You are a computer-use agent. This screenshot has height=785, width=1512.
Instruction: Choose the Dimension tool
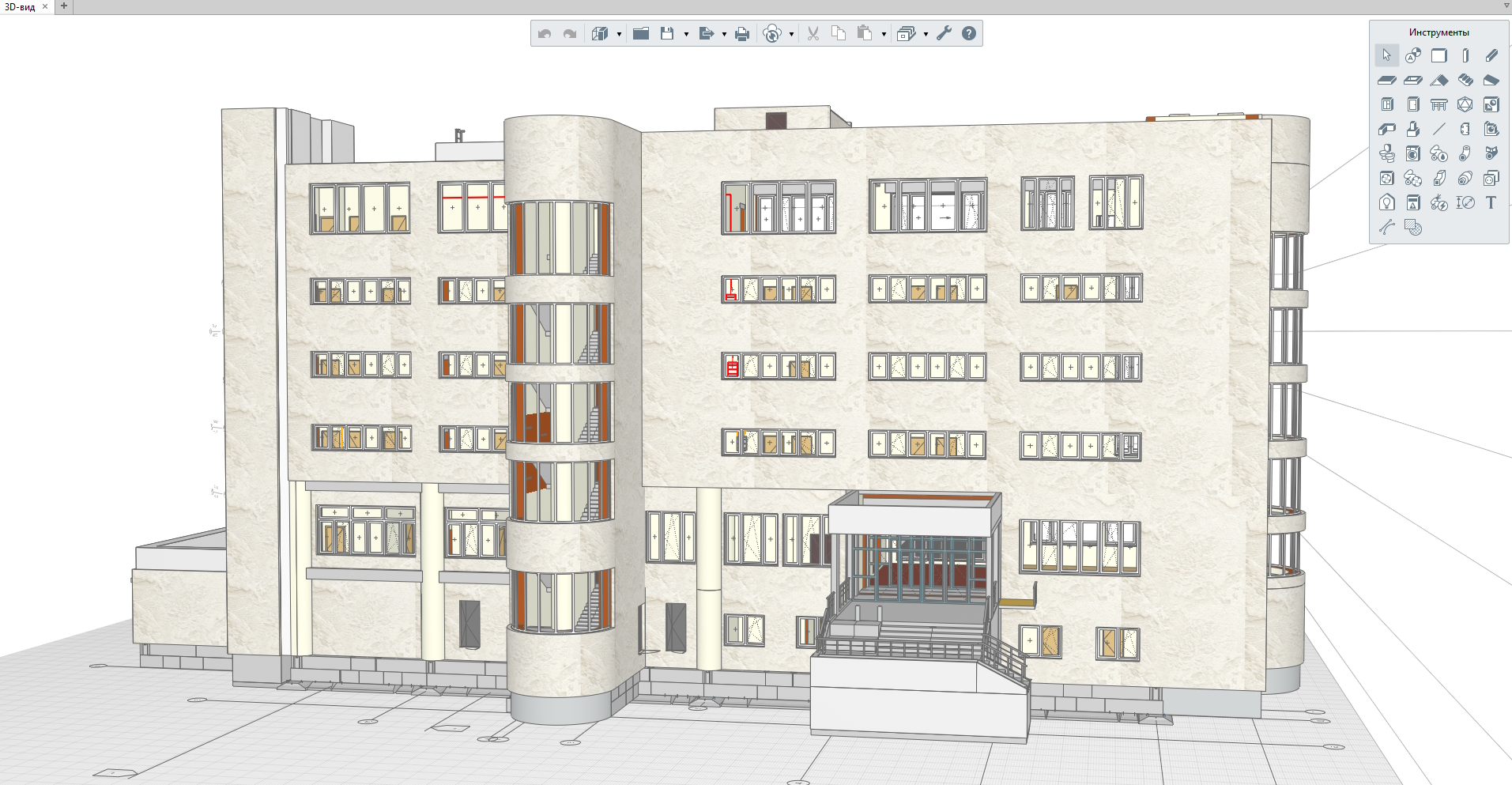click(x=1465, y=202)
